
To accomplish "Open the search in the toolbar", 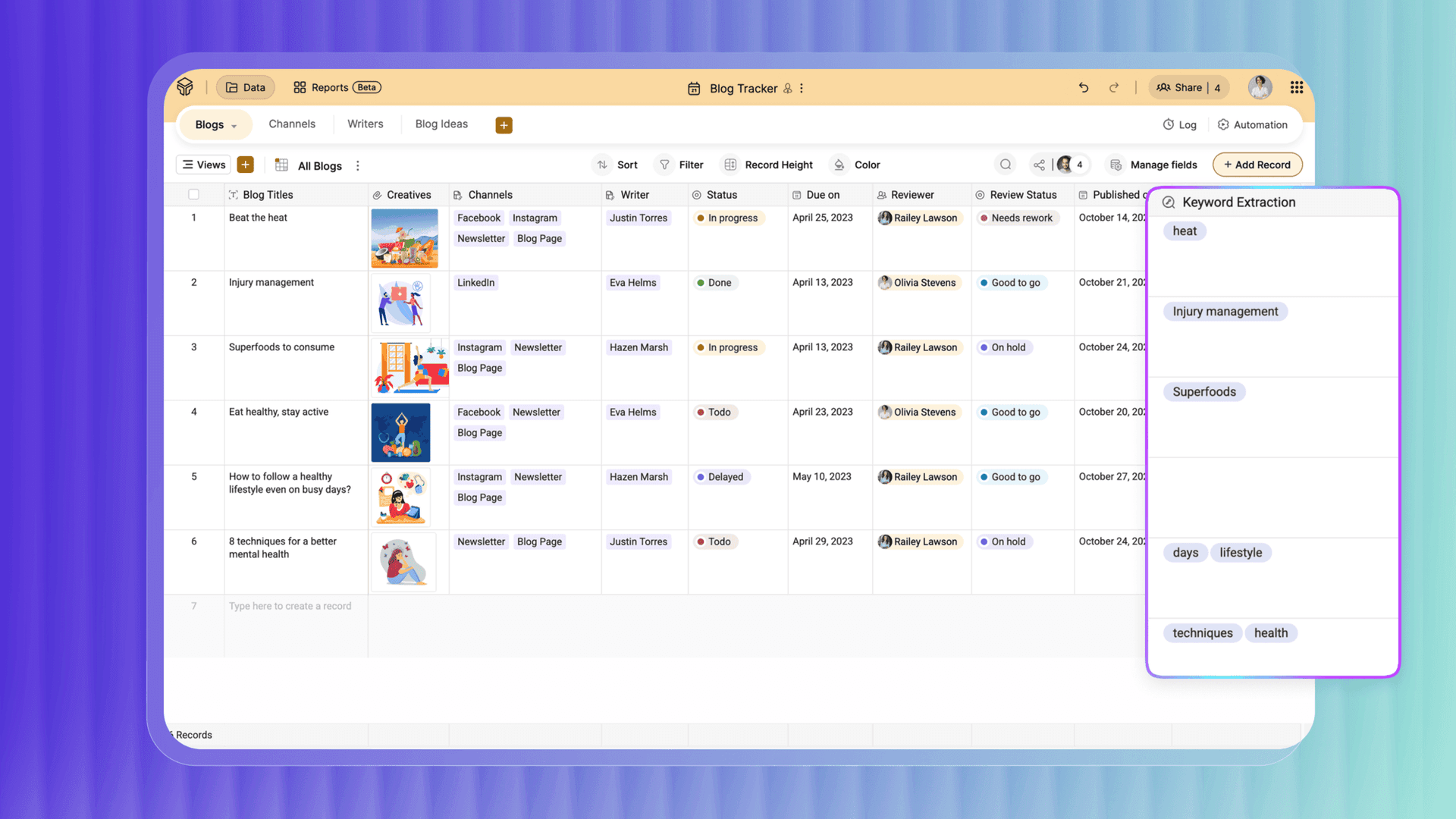I will click(1005, 165).
